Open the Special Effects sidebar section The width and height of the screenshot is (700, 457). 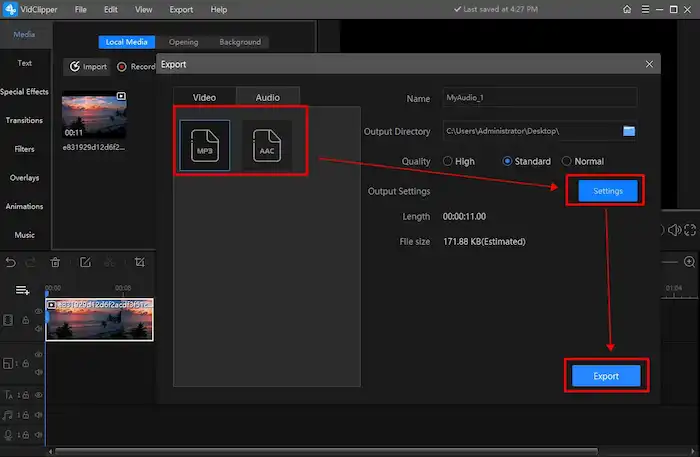click(x=25, y=92)
